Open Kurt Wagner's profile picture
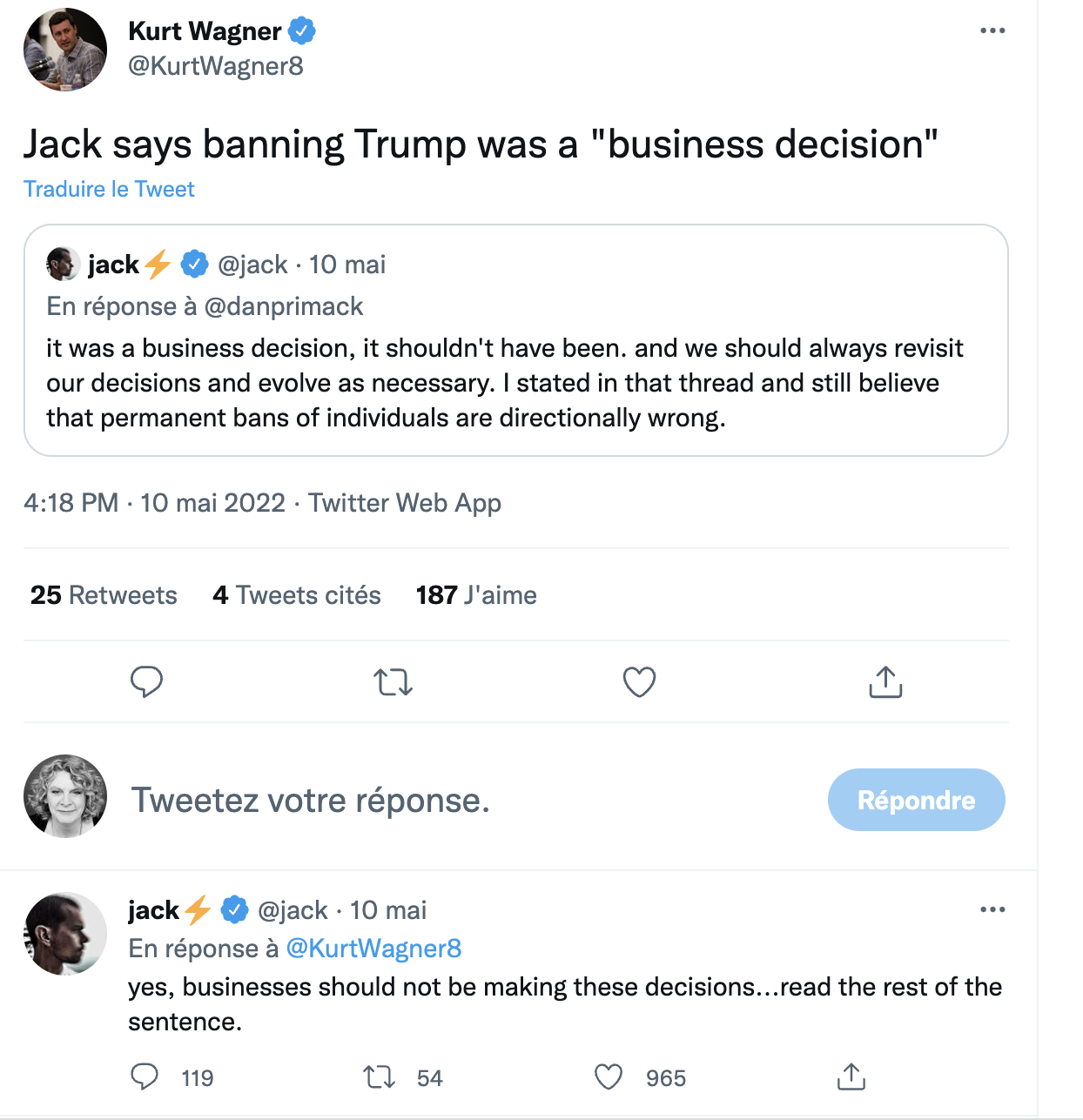 [65, 50]
